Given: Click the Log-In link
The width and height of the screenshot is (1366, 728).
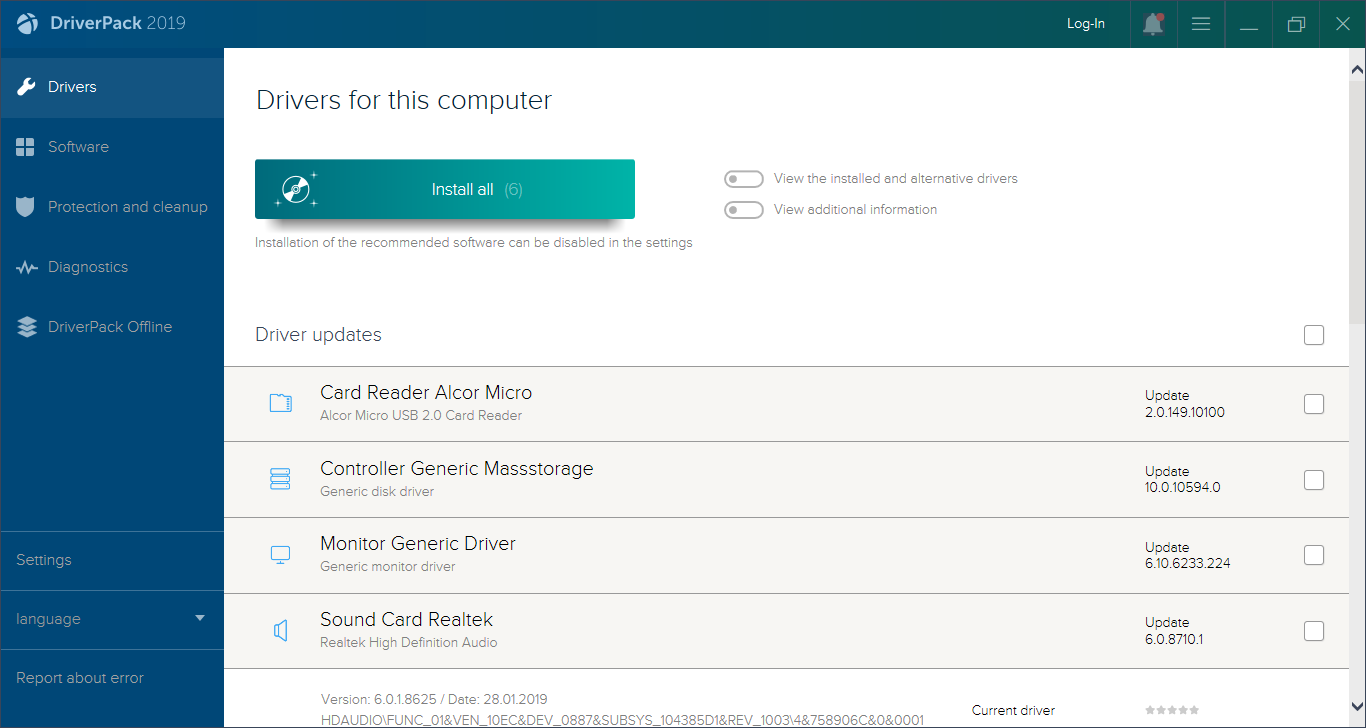Looking at the screenshot, I should 1086,23.
